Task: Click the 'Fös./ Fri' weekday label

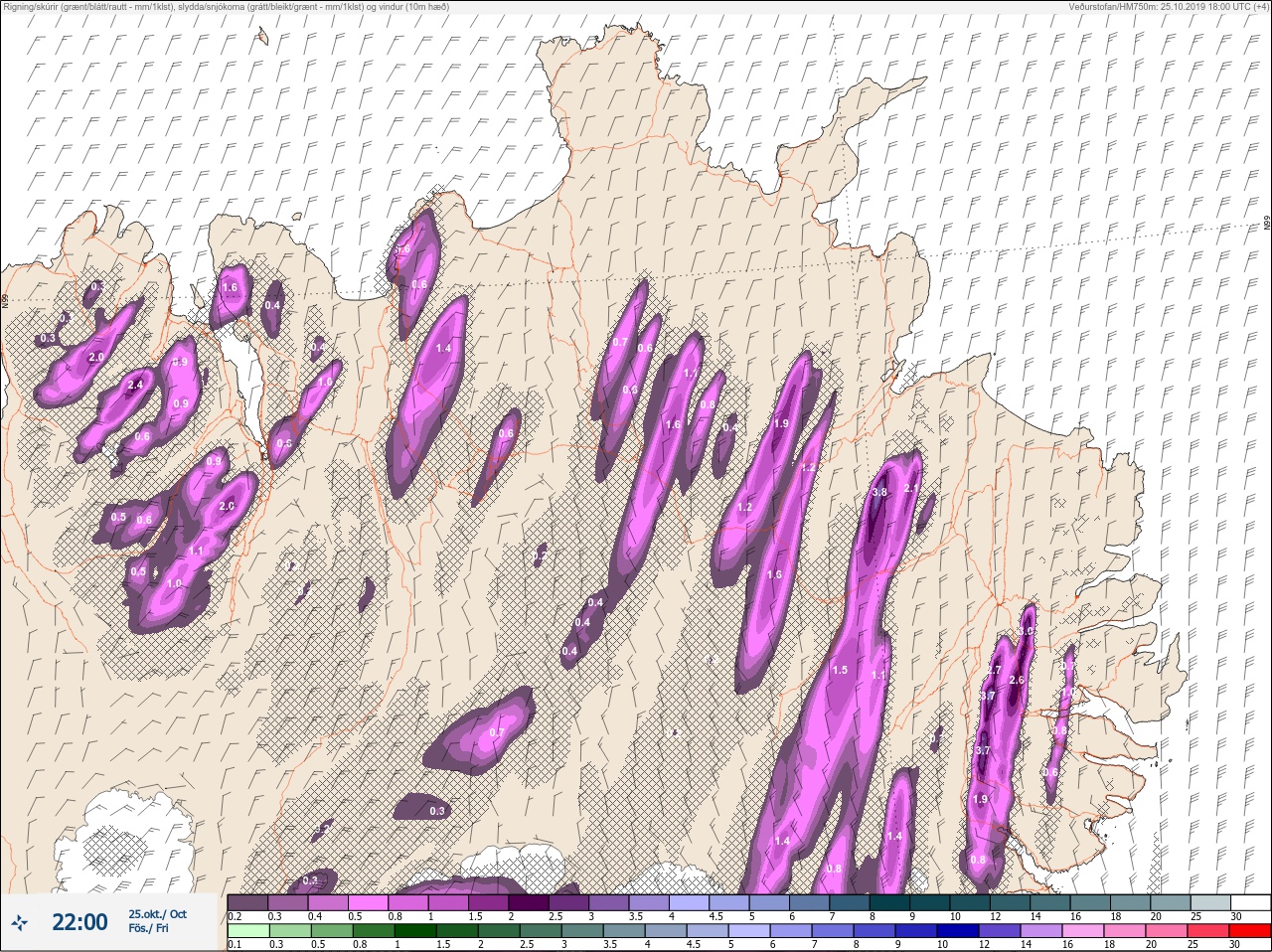Action: (148, 930)
